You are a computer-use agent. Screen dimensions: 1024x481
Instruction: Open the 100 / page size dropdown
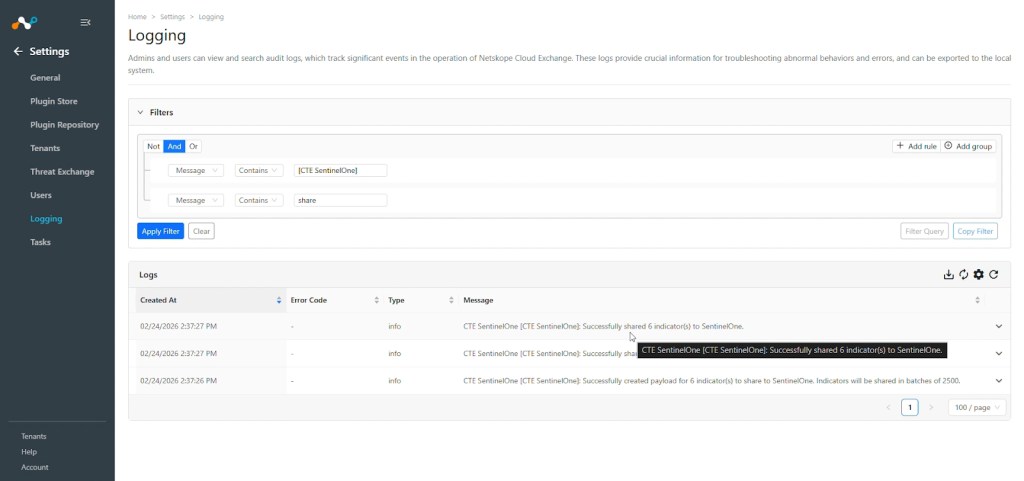point(977,407)
